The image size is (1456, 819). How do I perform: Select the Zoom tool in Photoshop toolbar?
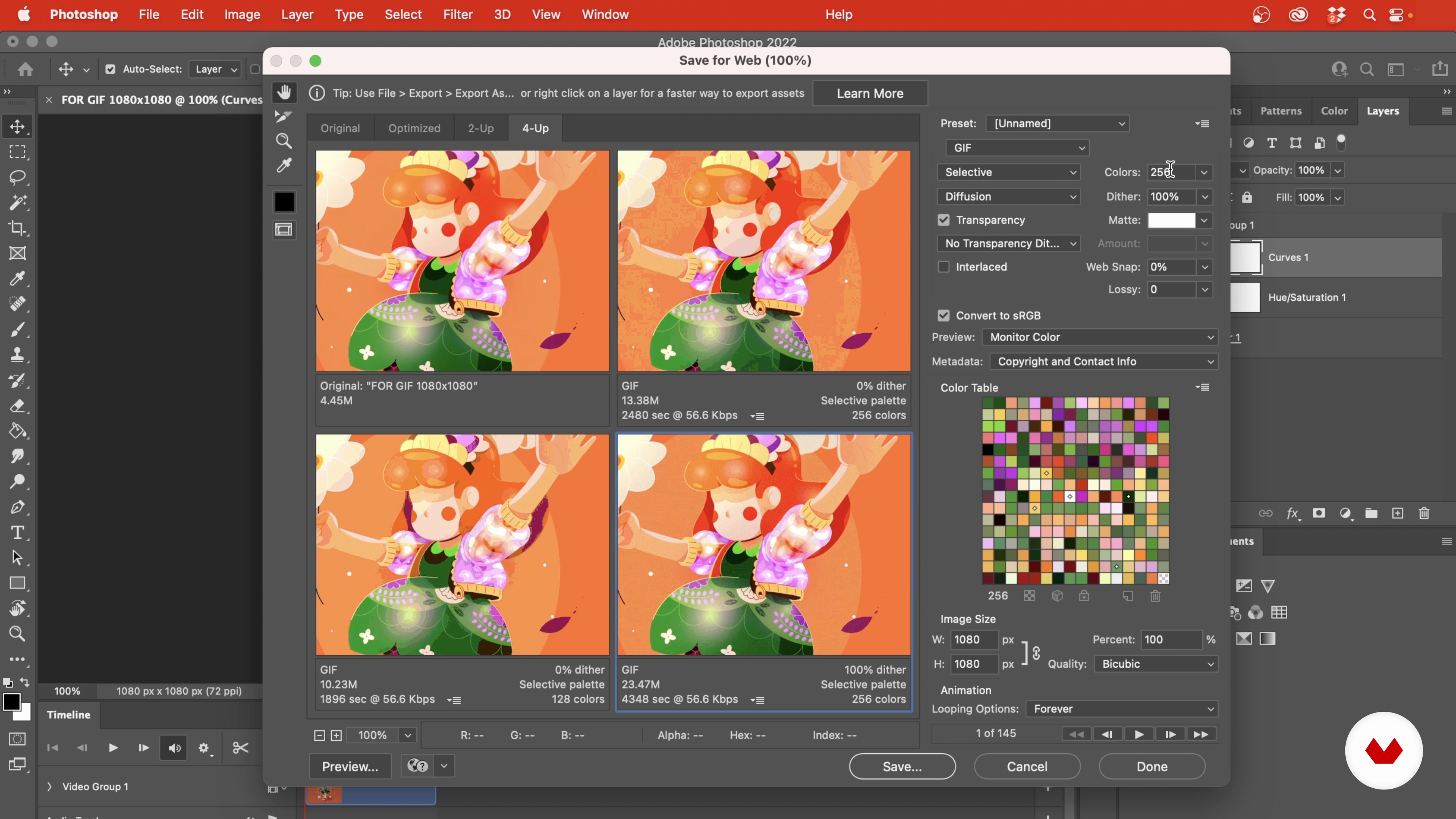[x=17, y=634]
